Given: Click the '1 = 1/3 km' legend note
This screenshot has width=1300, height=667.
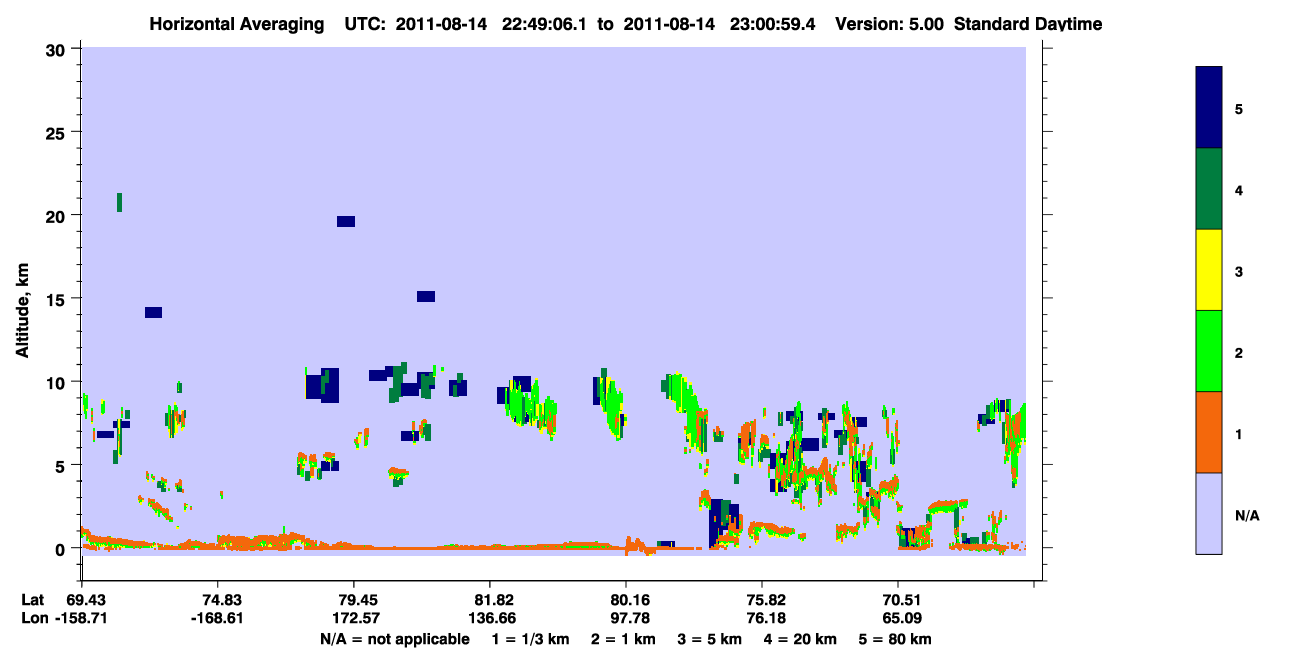Looking at the screenshot, I should [528, 639].
